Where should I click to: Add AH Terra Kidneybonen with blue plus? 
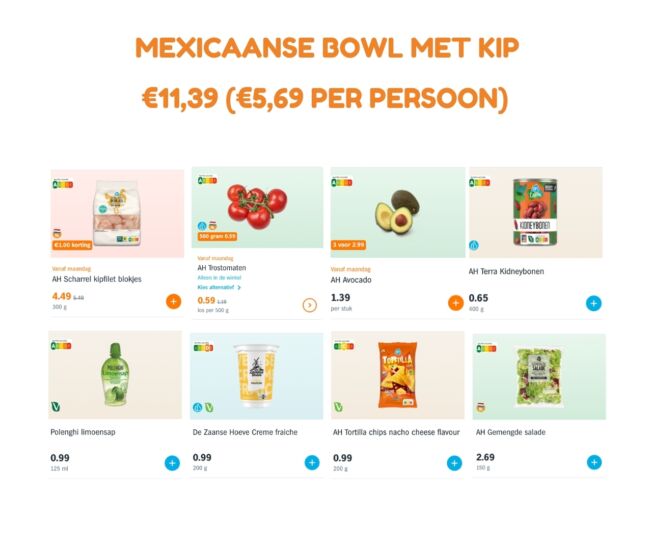[593, 303]
